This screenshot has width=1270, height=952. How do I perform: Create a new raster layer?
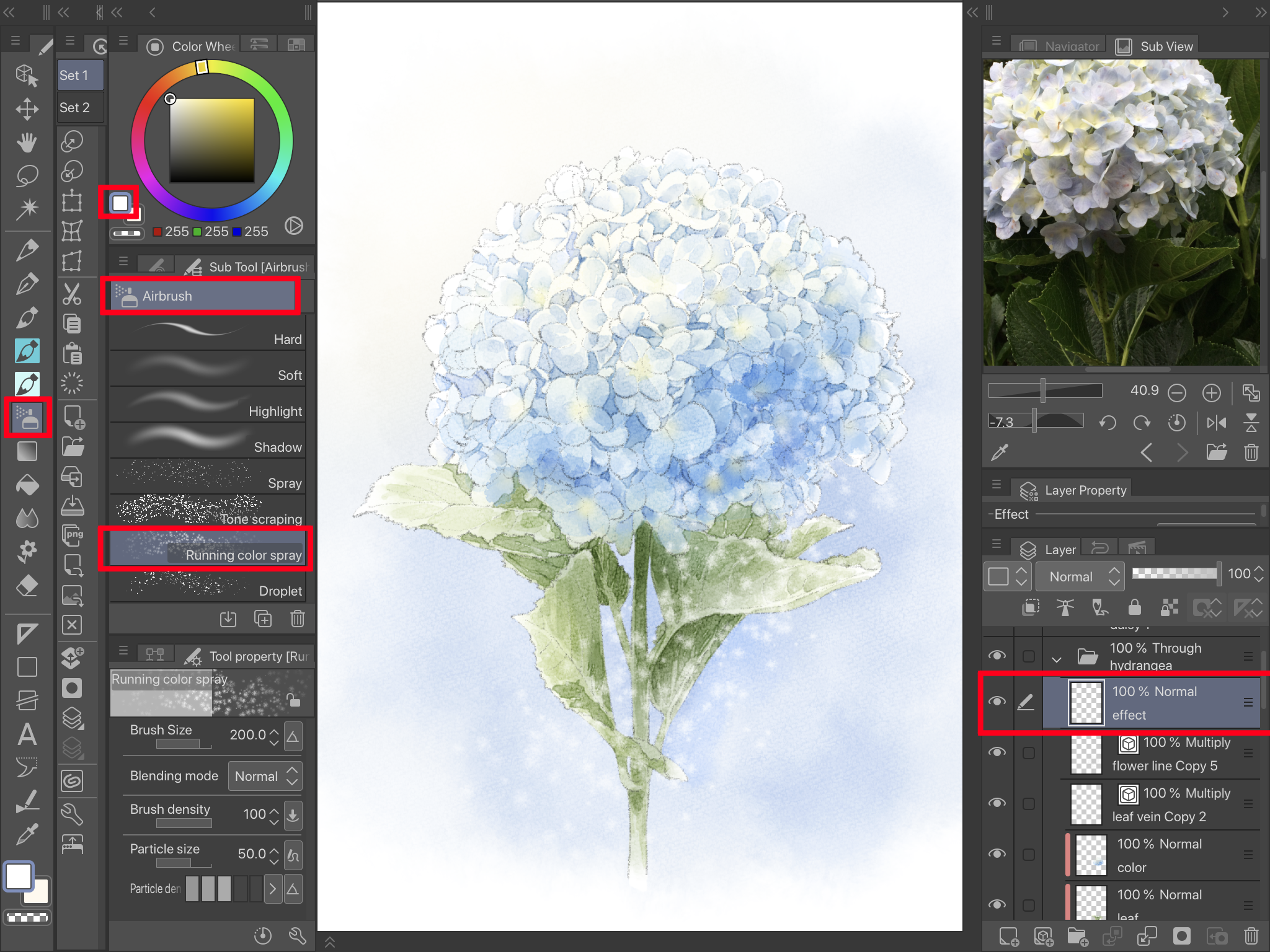click(1008, 936)
